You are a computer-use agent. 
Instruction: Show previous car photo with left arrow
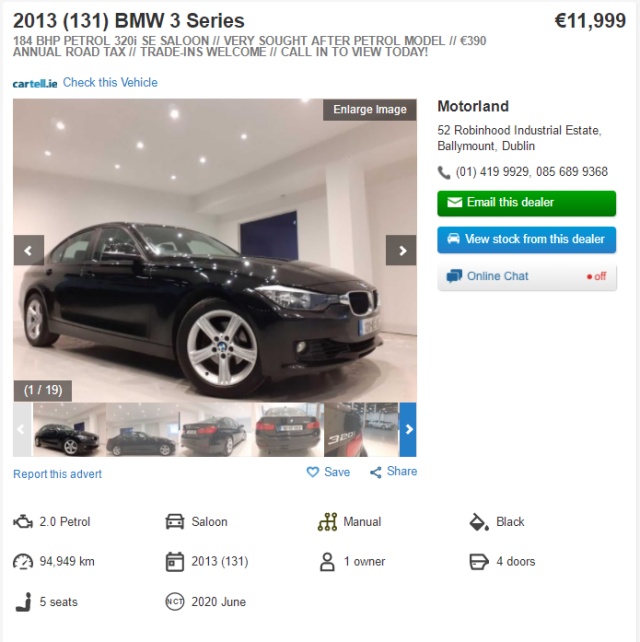pos(29,250)
